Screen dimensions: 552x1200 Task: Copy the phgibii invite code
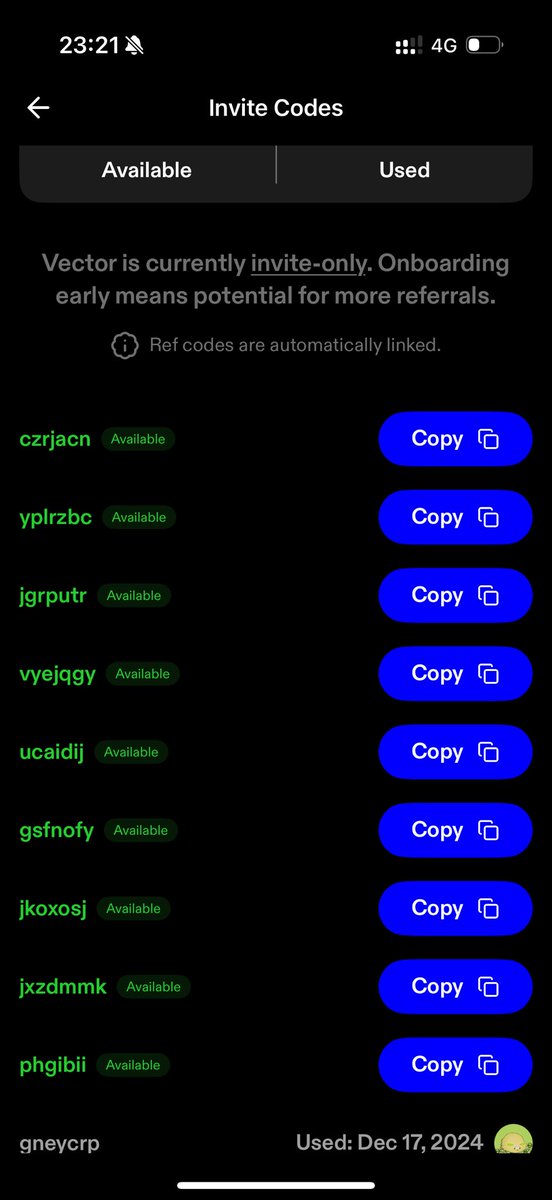(x=455, y=1064)
